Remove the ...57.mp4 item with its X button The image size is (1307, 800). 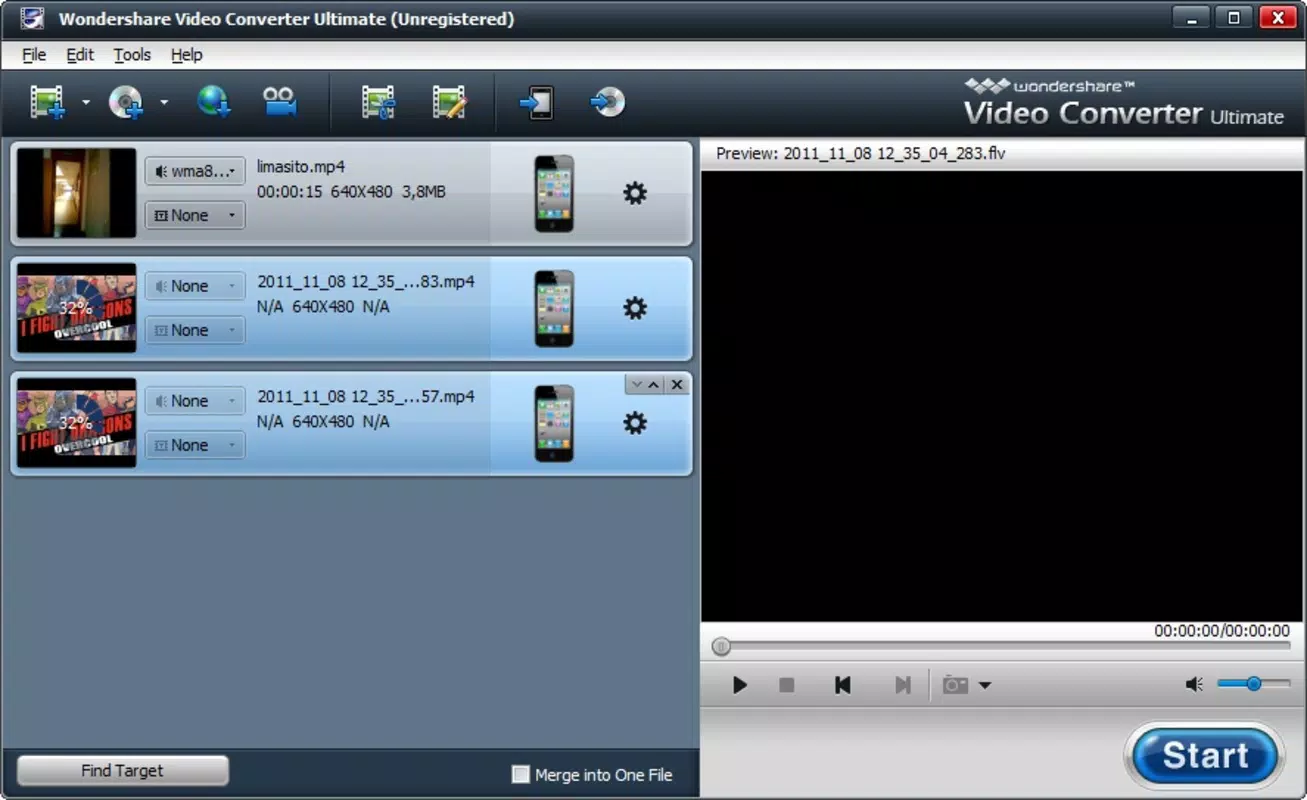pos(677,385)
